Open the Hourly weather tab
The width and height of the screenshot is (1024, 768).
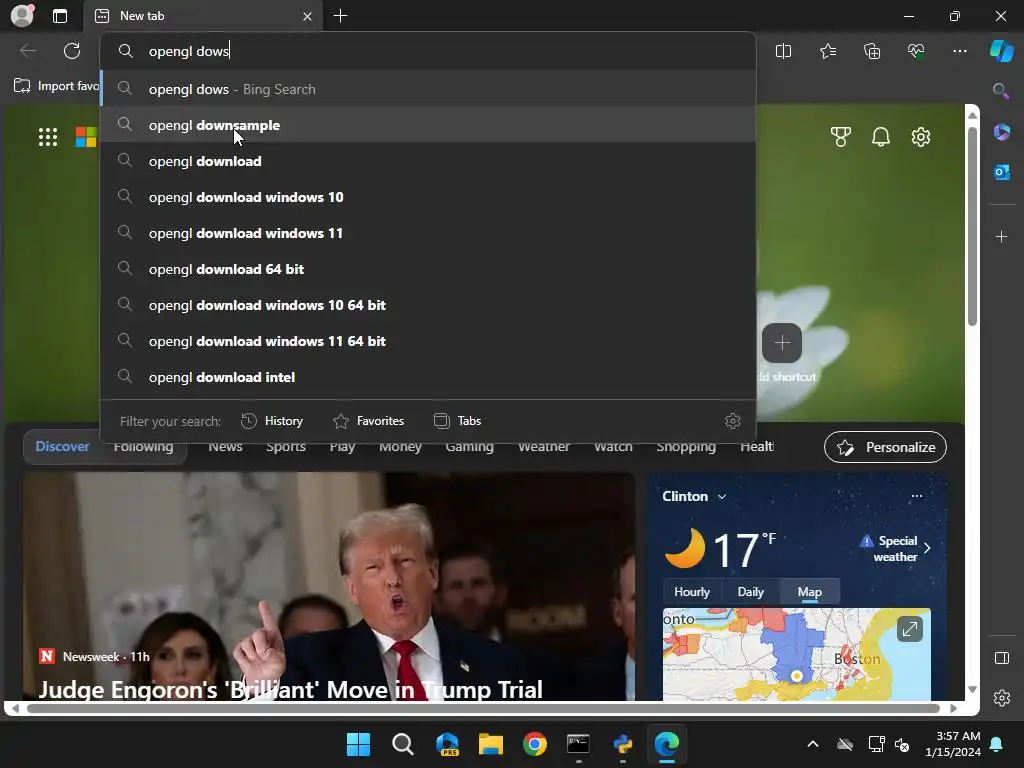coord(692,592)
